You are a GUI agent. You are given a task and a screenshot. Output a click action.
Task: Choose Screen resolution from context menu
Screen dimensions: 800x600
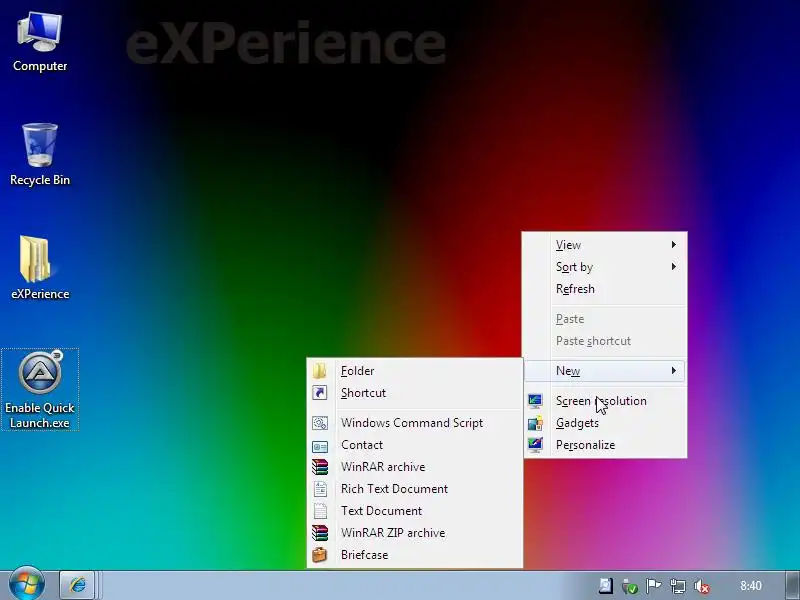(606, 401)
